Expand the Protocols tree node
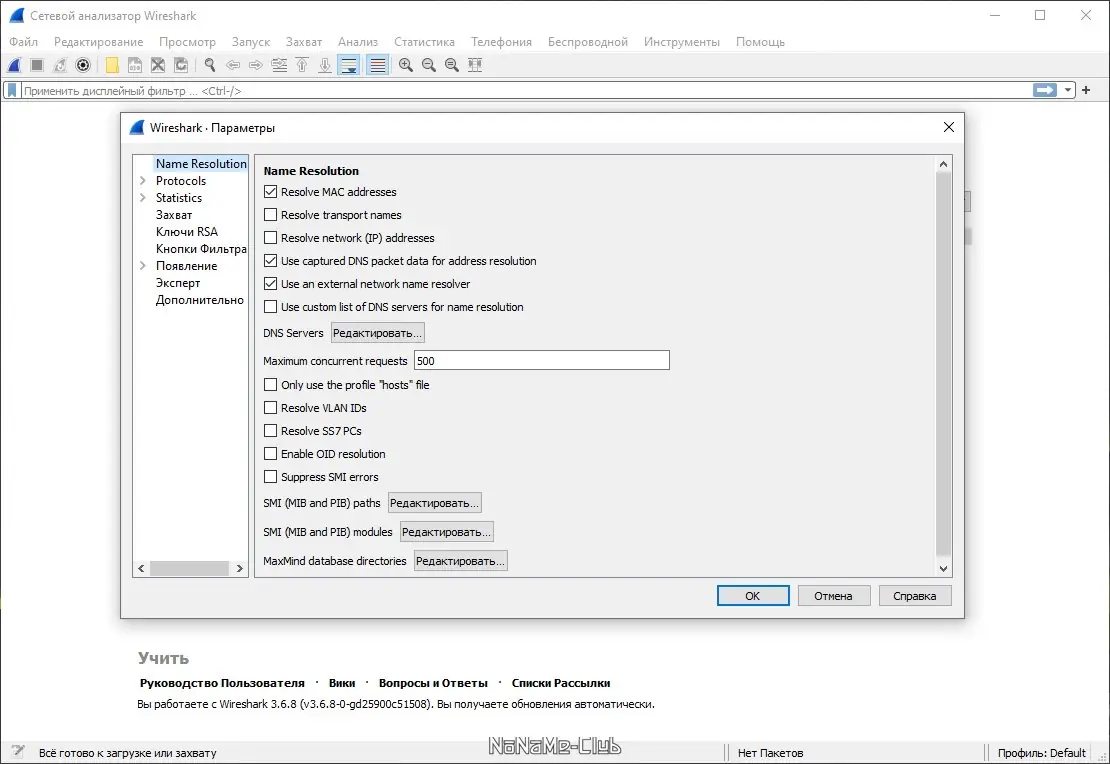 pyautogui.click(x=143, y=181)
